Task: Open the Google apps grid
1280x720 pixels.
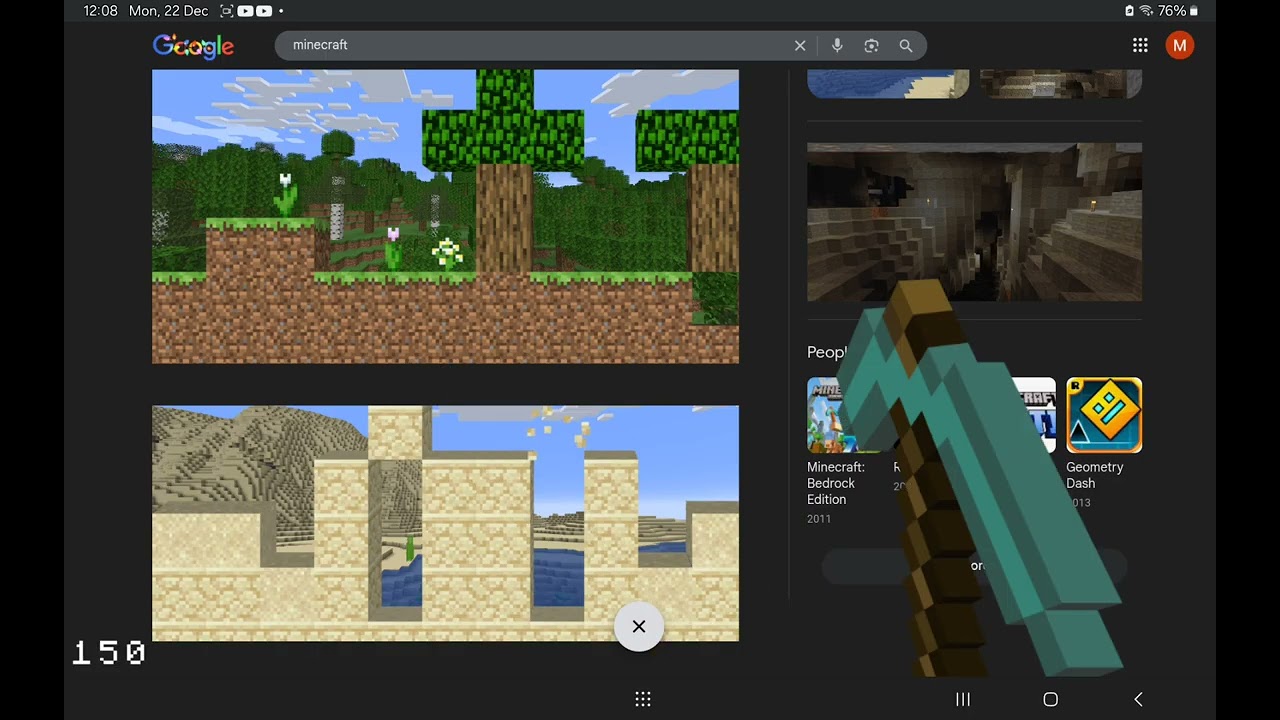Action: (x=1140, y=45)
